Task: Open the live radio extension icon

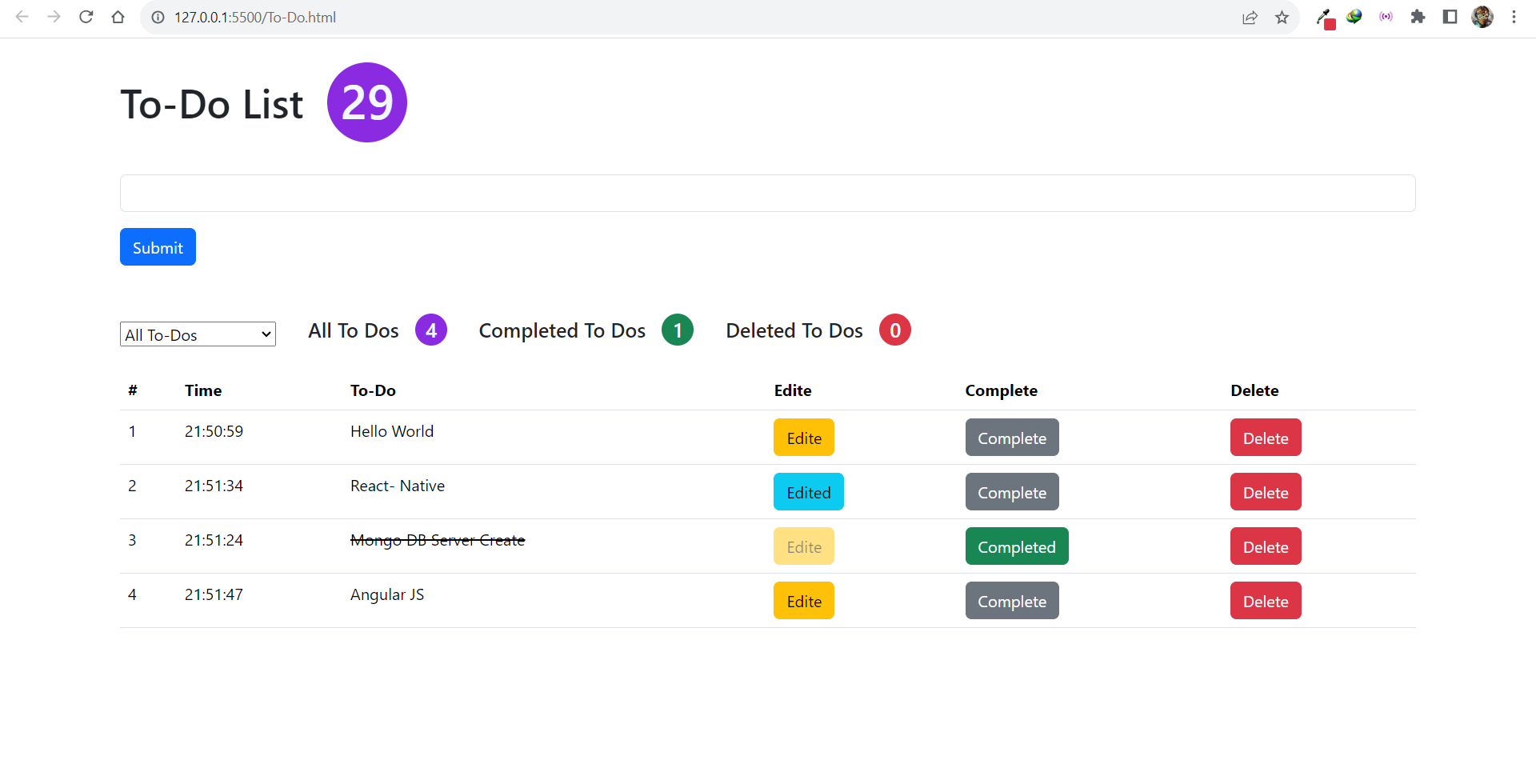Action: point(1386,17)
